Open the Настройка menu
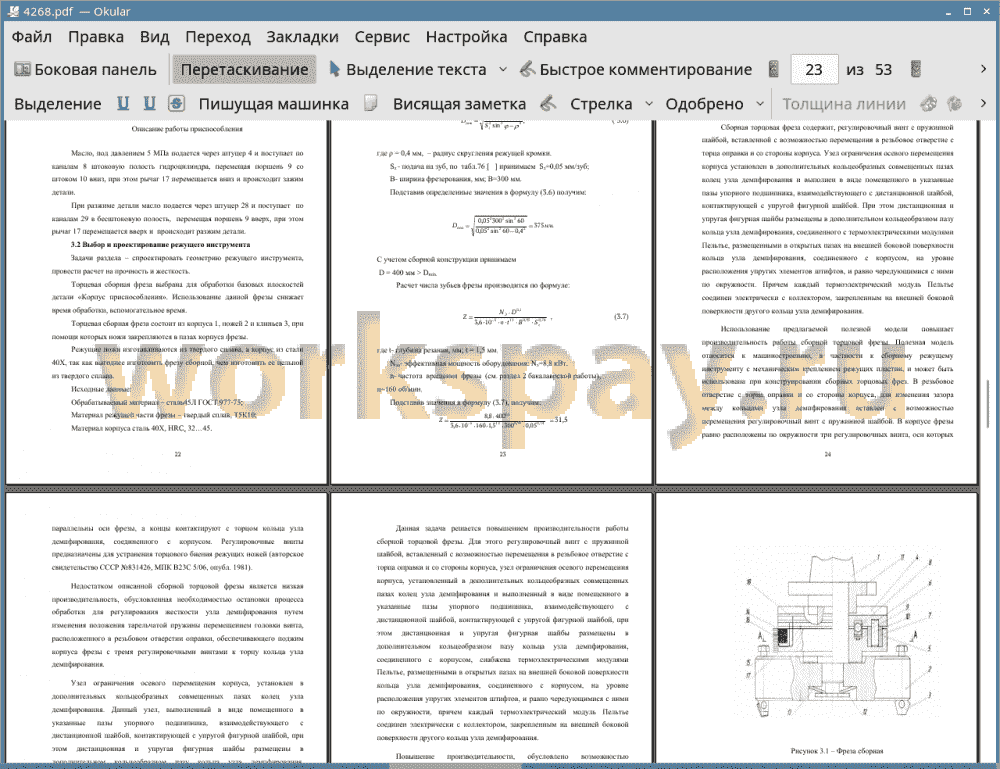This screenshot has width=1000, height=769. click(x=466, y=37)
